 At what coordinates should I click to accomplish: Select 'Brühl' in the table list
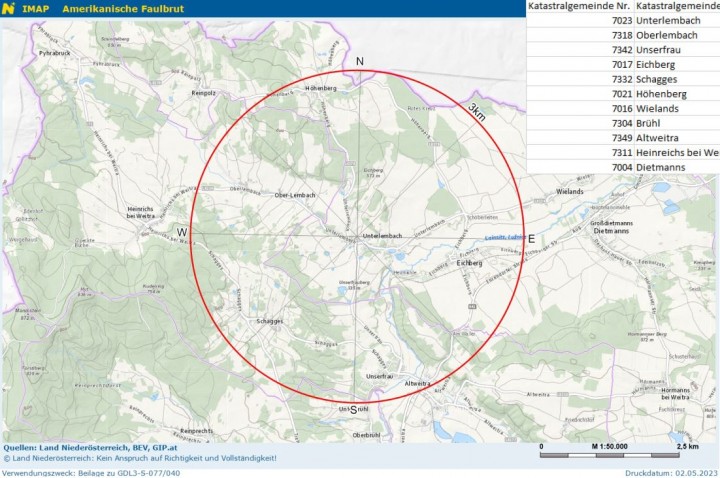click(x=648, y=124)
